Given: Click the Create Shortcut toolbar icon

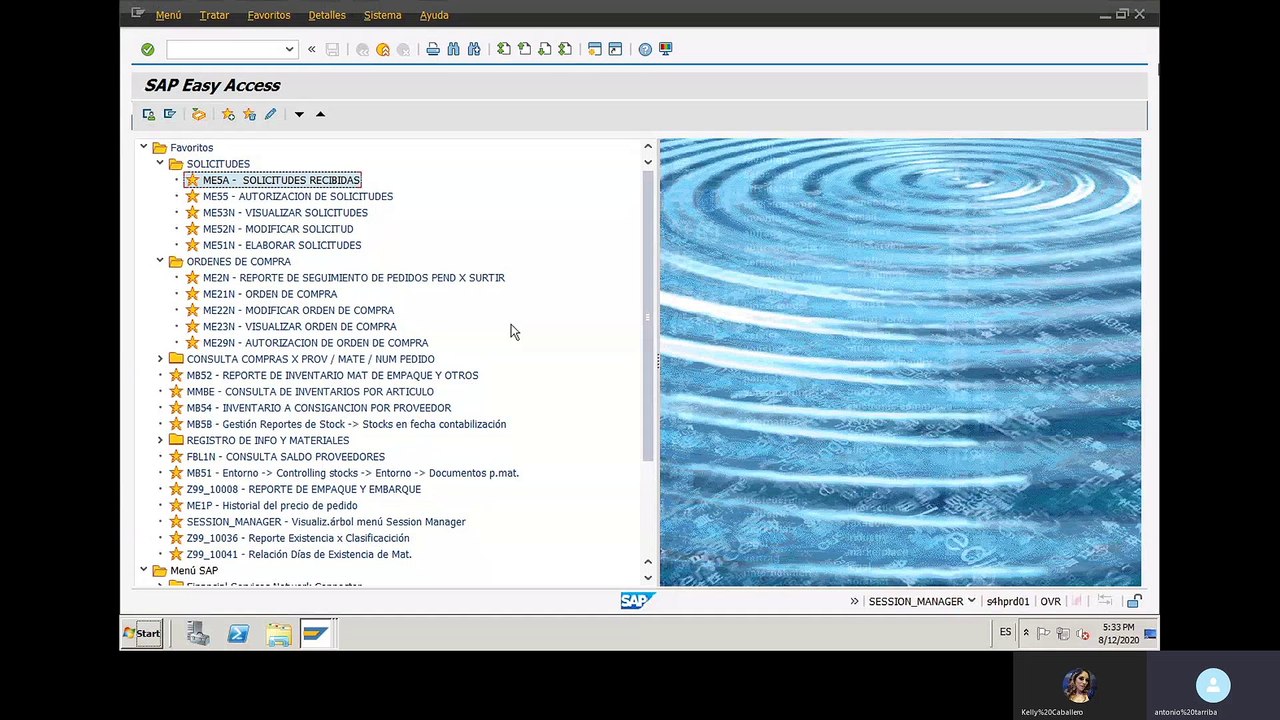Looking at the screenshot, I should [615, 49].
